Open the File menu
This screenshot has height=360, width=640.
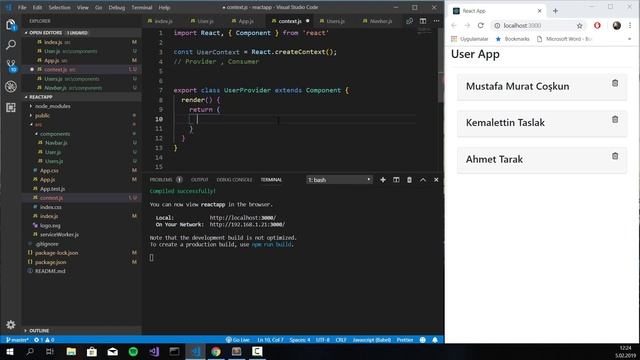click(x=22, y=7)
